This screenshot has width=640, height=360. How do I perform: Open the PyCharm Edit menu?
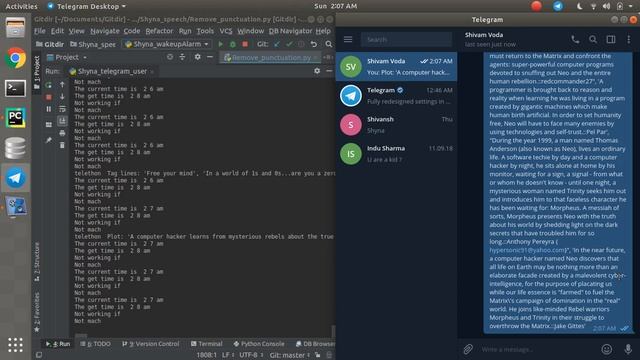(x=57, y=31)
